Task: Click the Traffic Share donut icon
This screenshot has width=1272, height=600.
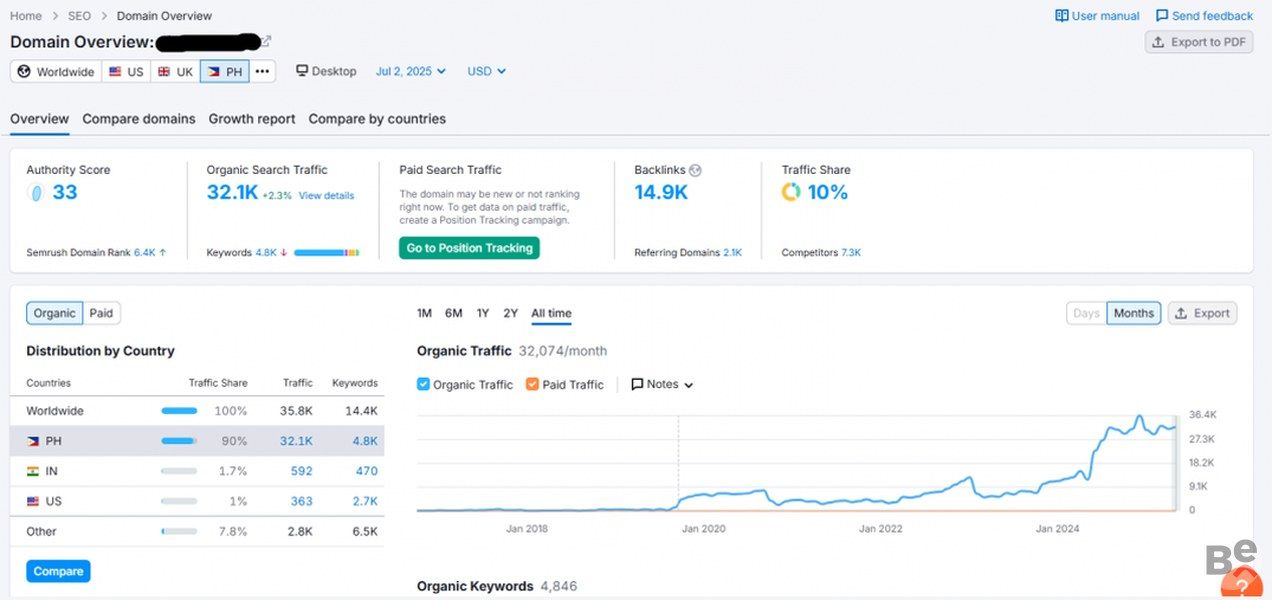Action: 791,192
